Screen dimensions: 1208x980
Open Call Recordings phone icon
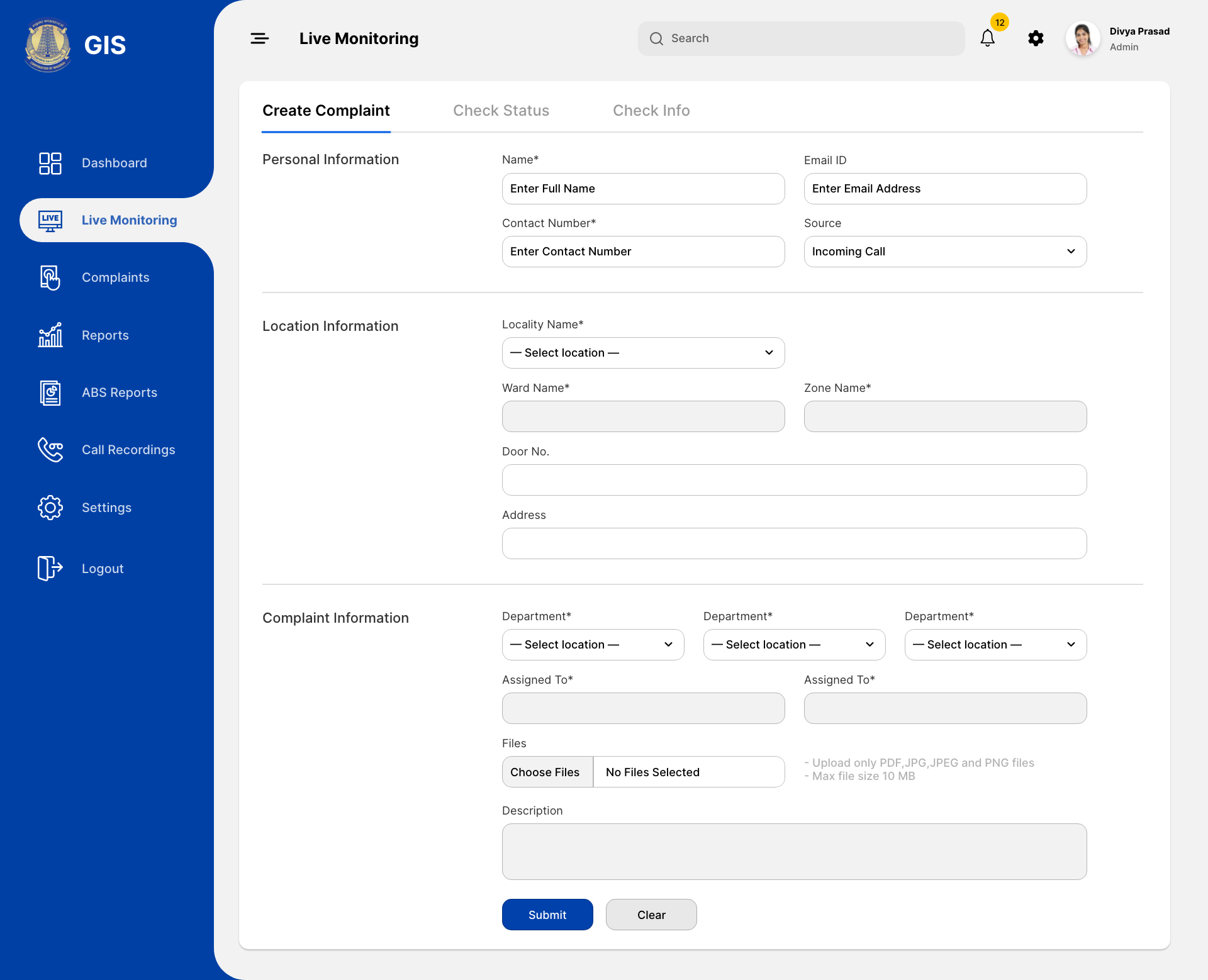pos(50,450)
